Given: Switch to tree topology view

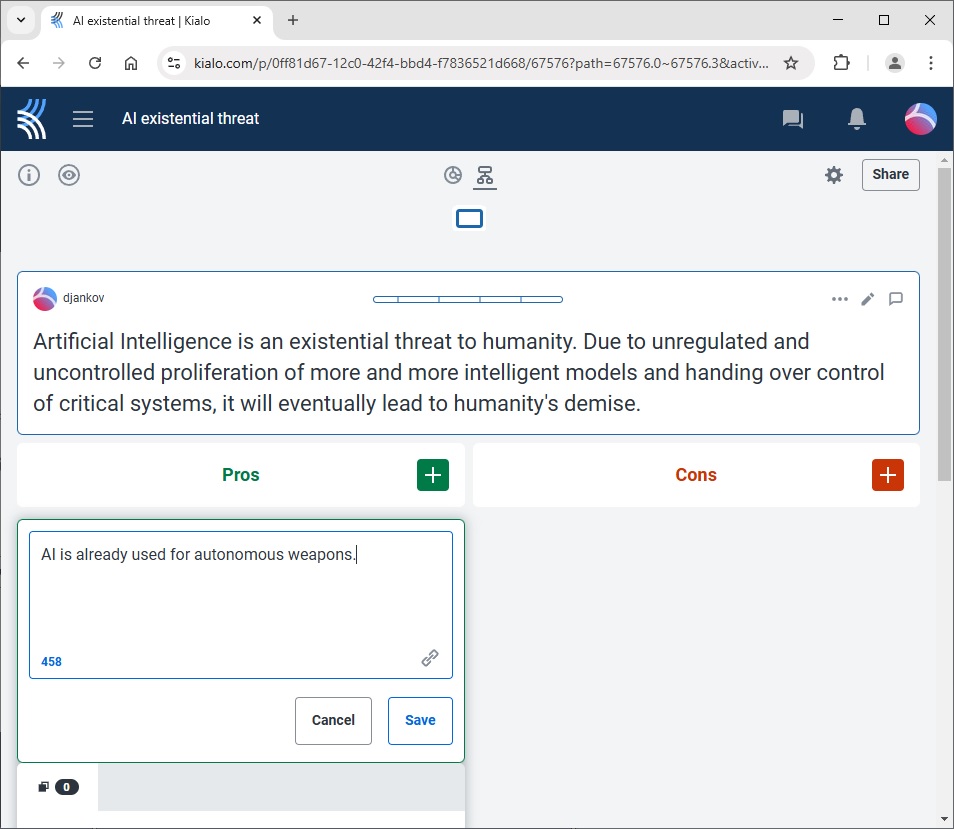Looking at the screenshot, I should click(x=485, y=175).
